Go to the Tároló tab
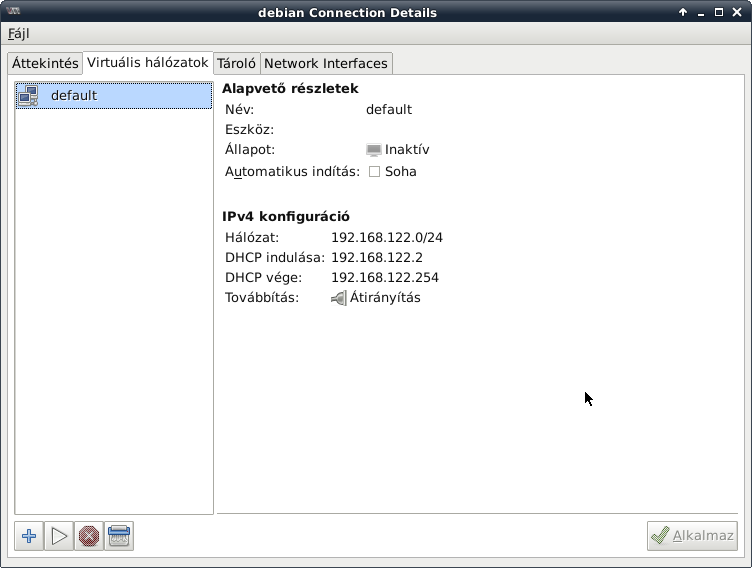Screen dimensions: 752x568 pyautogui.click(x=237, y=63)
